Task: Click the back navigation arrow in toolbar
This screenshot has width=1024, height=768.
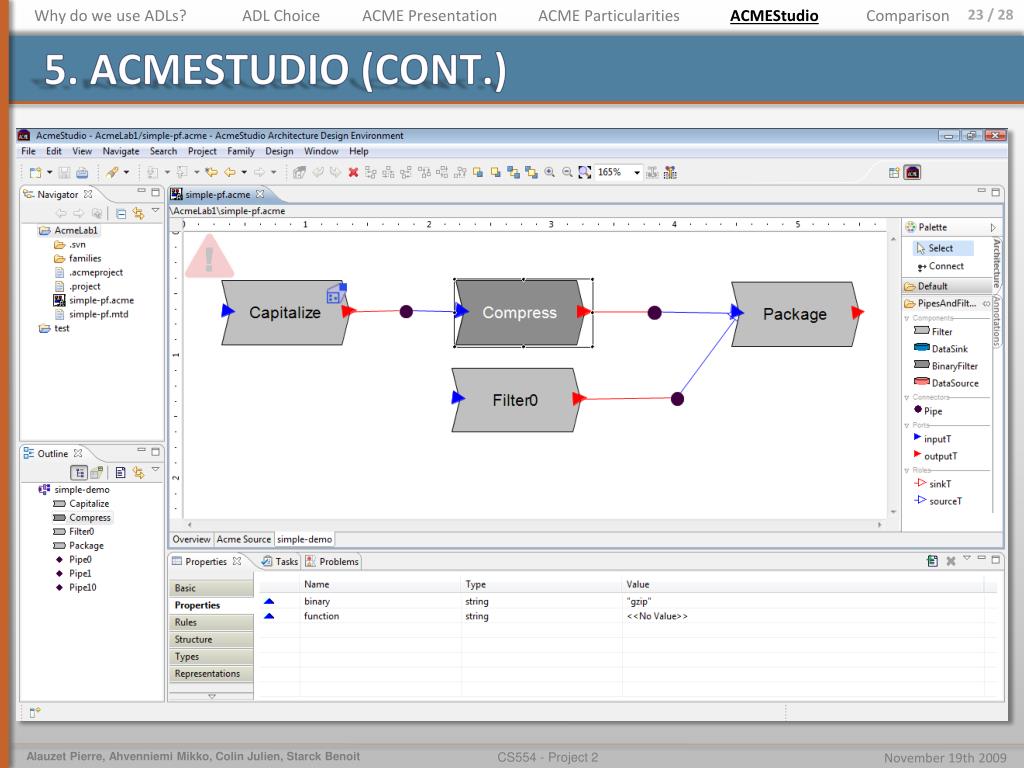Action: (x=230, y=172)
